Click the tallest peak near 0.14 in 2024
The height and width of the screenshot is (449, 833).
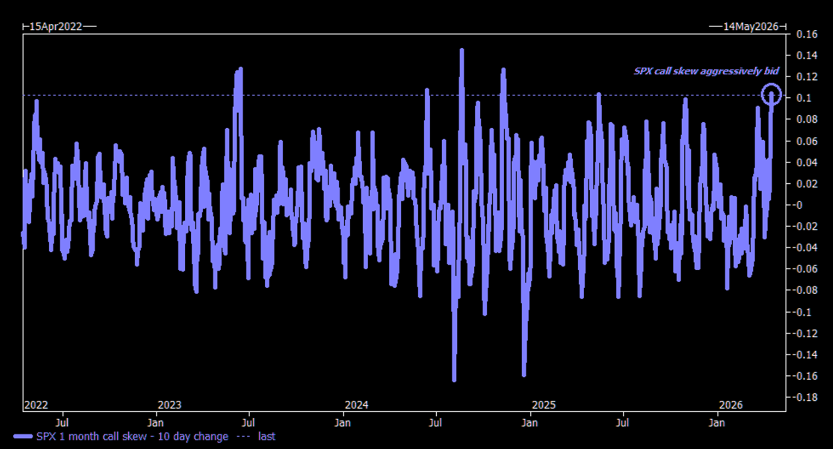(461, 50)
